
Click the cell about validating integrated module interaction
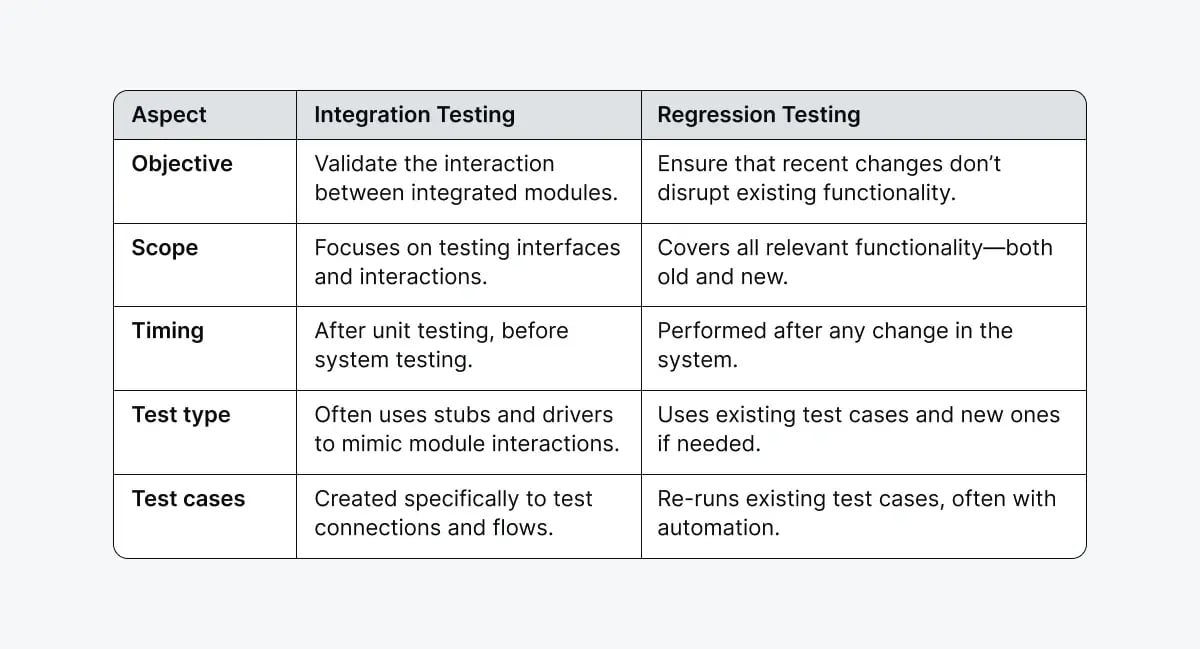click(x=466, y=178)
